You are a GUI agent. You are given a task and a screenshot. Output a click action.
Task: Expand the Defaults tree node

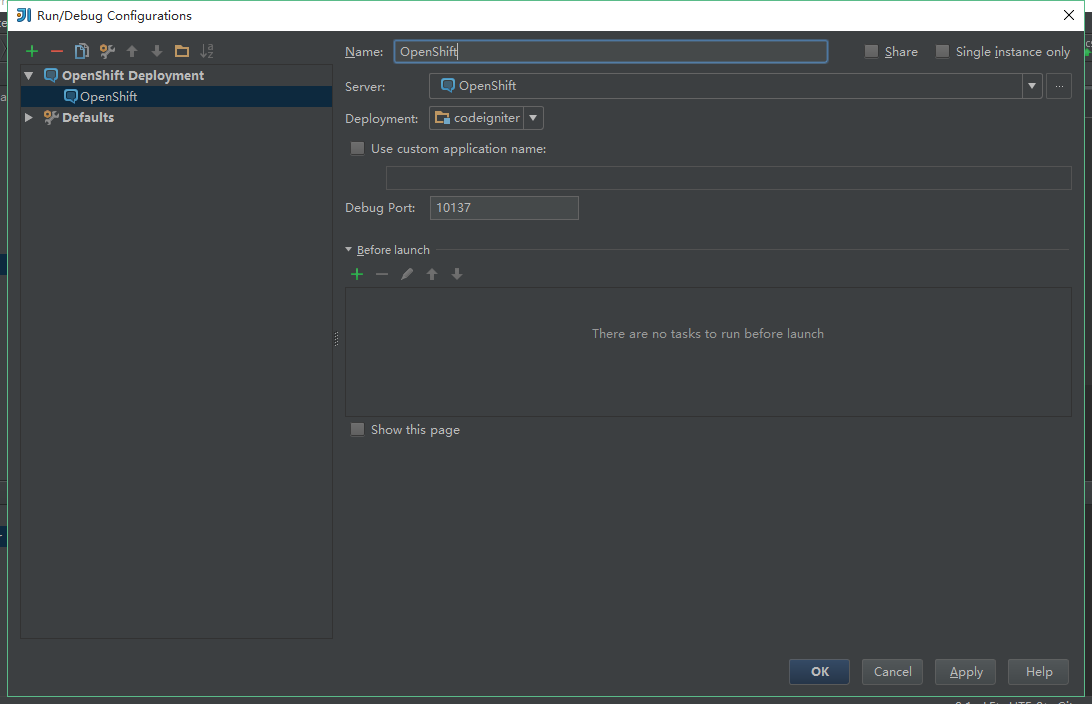click(29, 118)
